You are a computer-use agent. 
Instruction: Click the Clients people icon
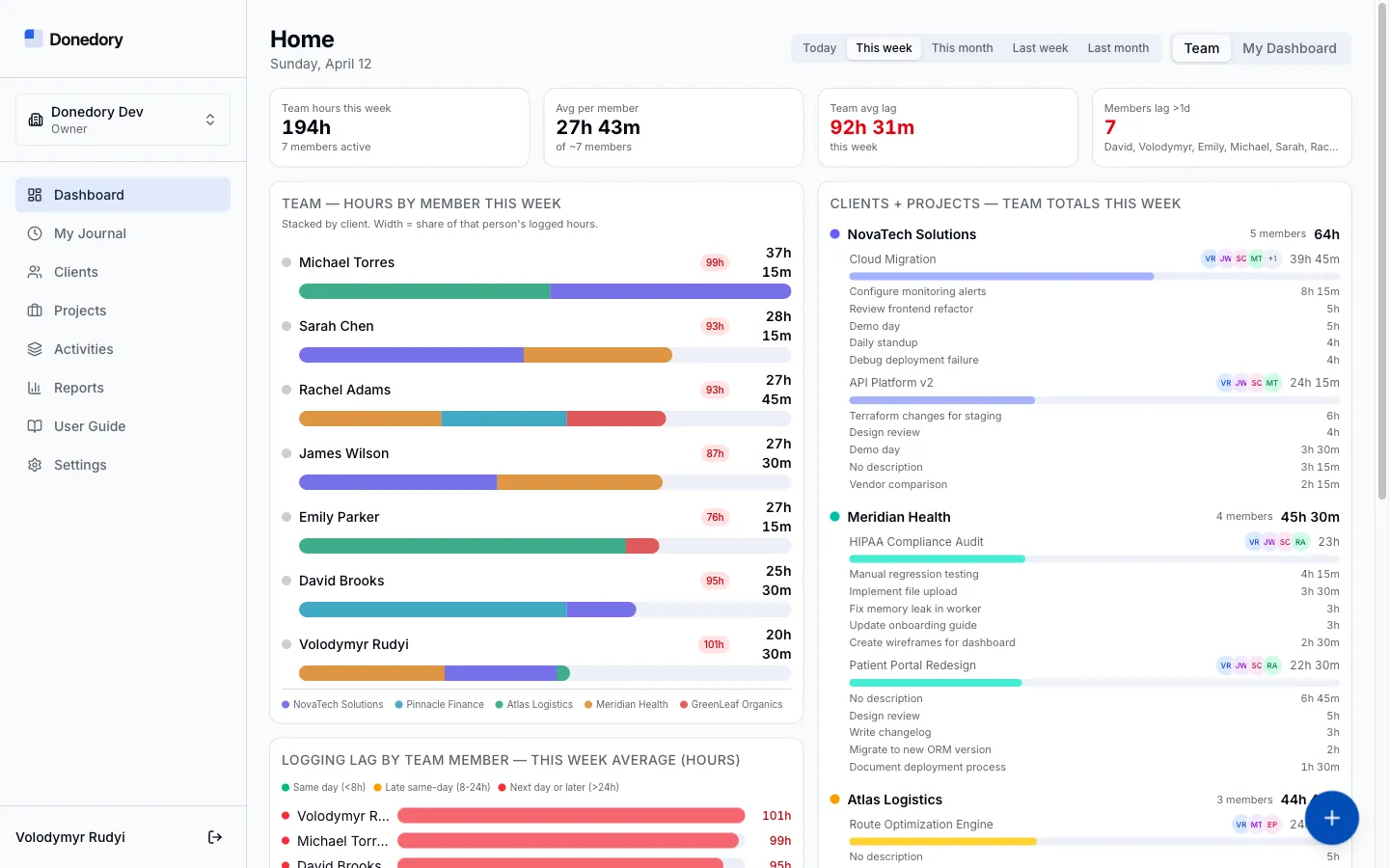(35, 272)
